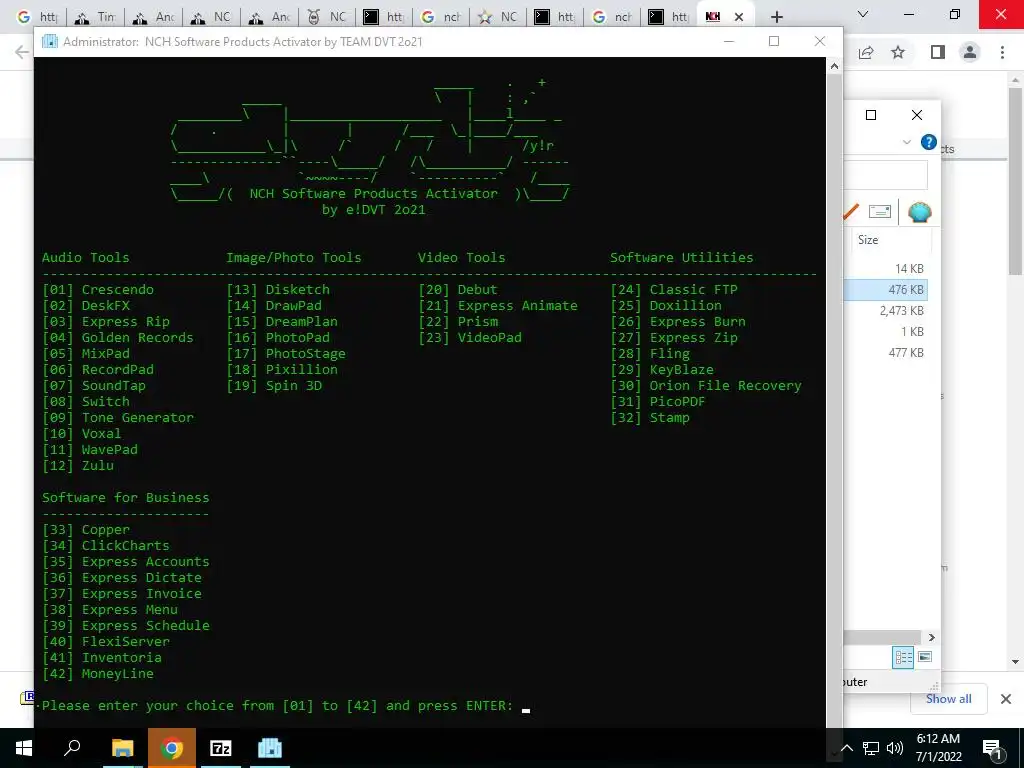Click Explorer horizontal scrollbar right arrow
The width and height of the screenshot is (1024, 768).
932,637
